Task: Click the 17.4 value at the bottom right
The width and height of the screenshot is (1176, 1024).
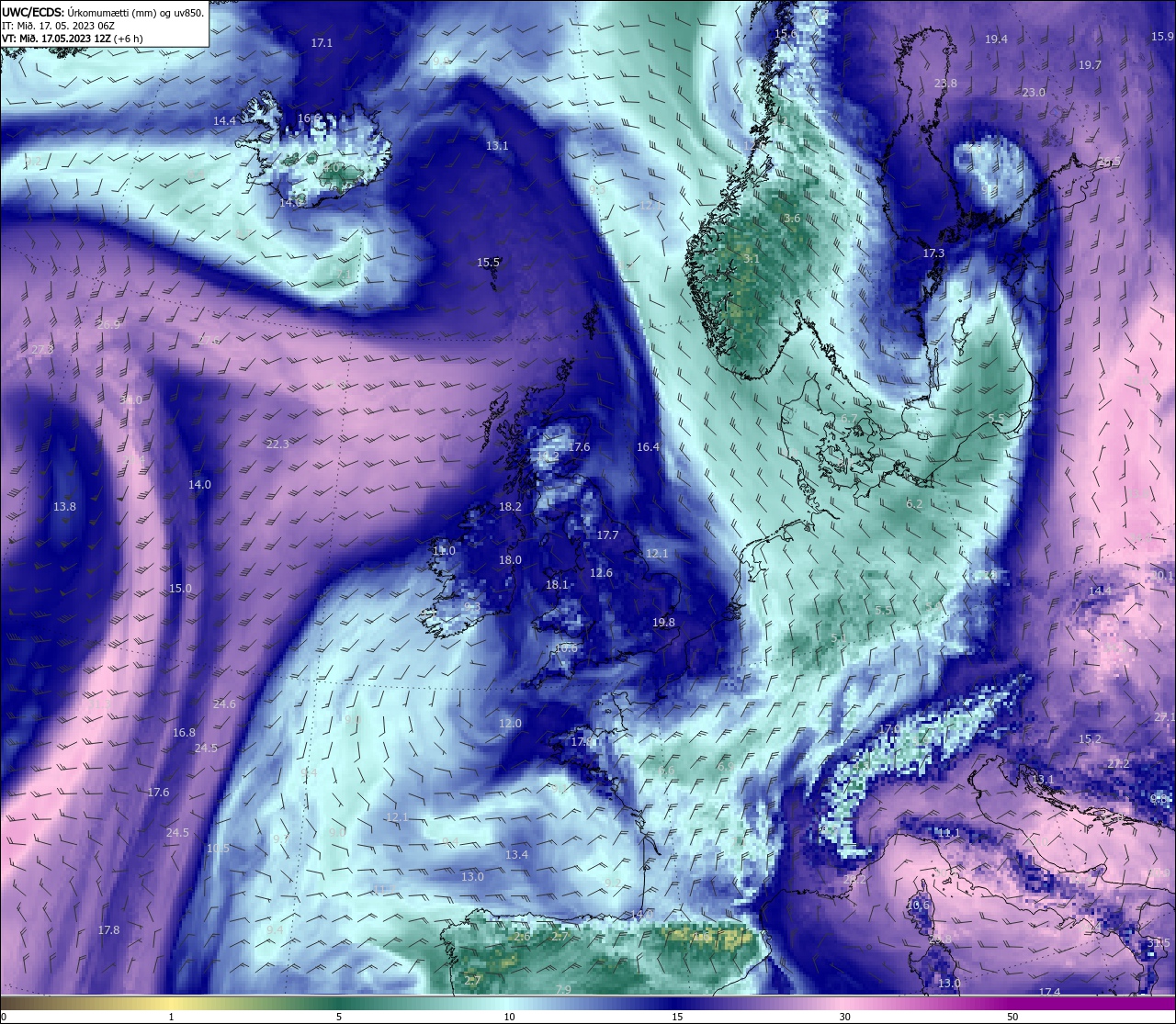Action: click(1049, 993)
